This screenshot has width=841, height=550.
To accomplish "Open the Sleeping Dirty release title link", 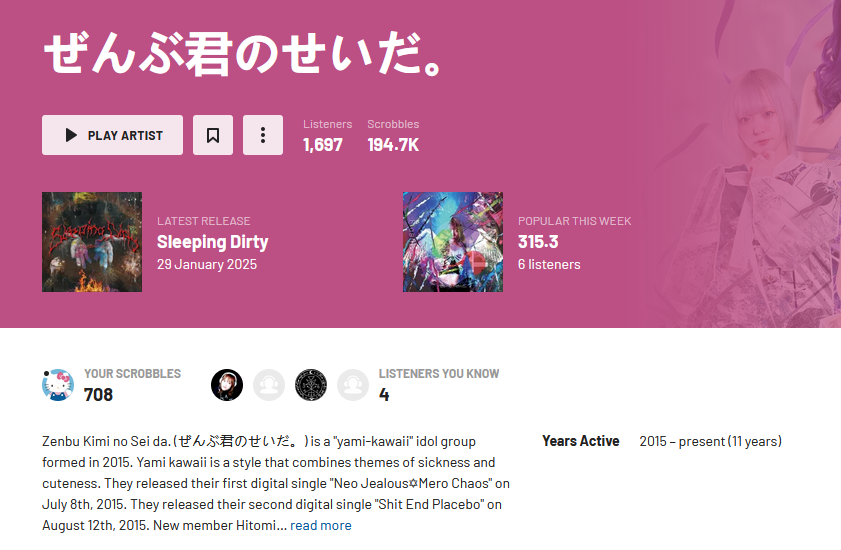I will (x=212, y=242).
